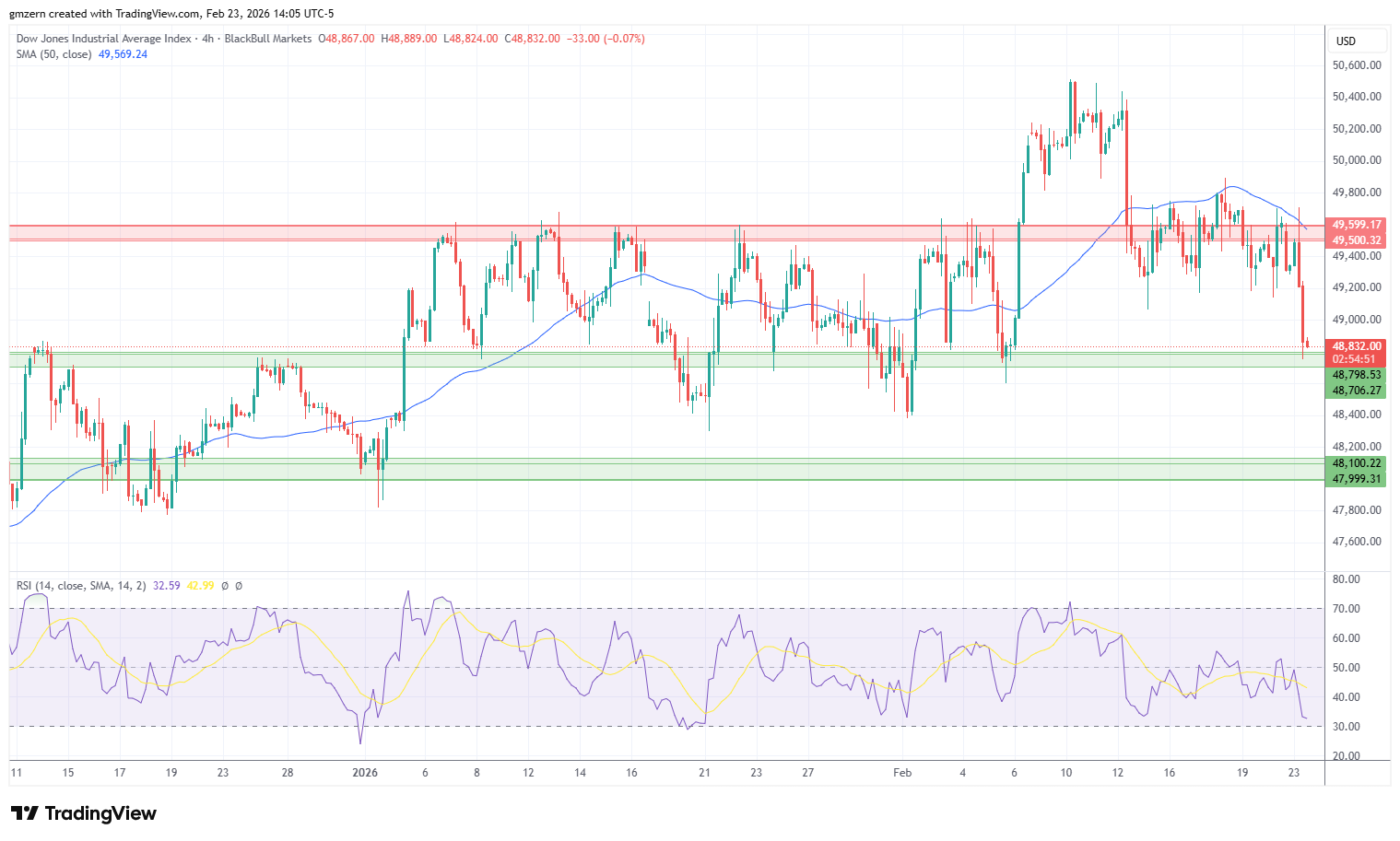The height and width of the screenshot is (841, 1400).
Task: Click the date label 28 on time axis
Action: coord(288,773)
